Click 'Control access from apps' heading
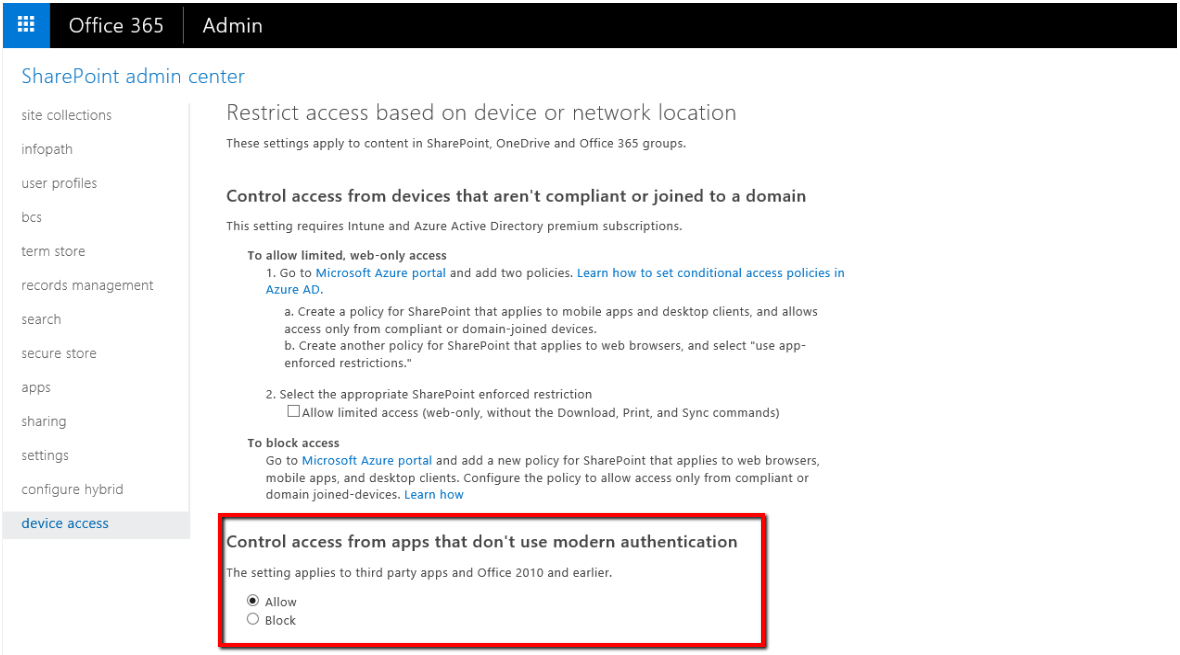 [482, 542]
